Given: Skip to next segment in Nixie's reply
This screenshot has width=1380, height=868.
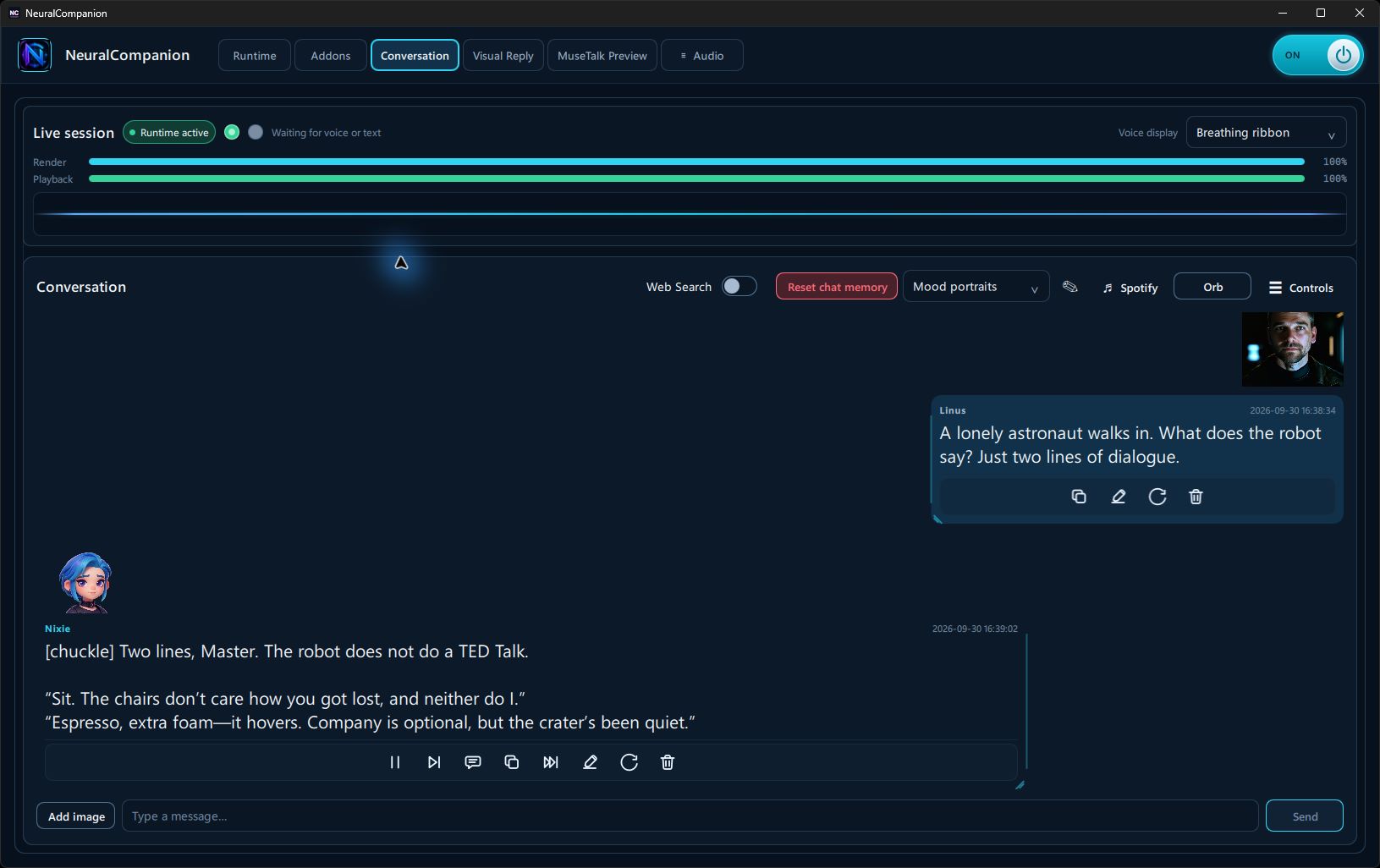Looking at the screenshot, I should (x=434, y=762).
